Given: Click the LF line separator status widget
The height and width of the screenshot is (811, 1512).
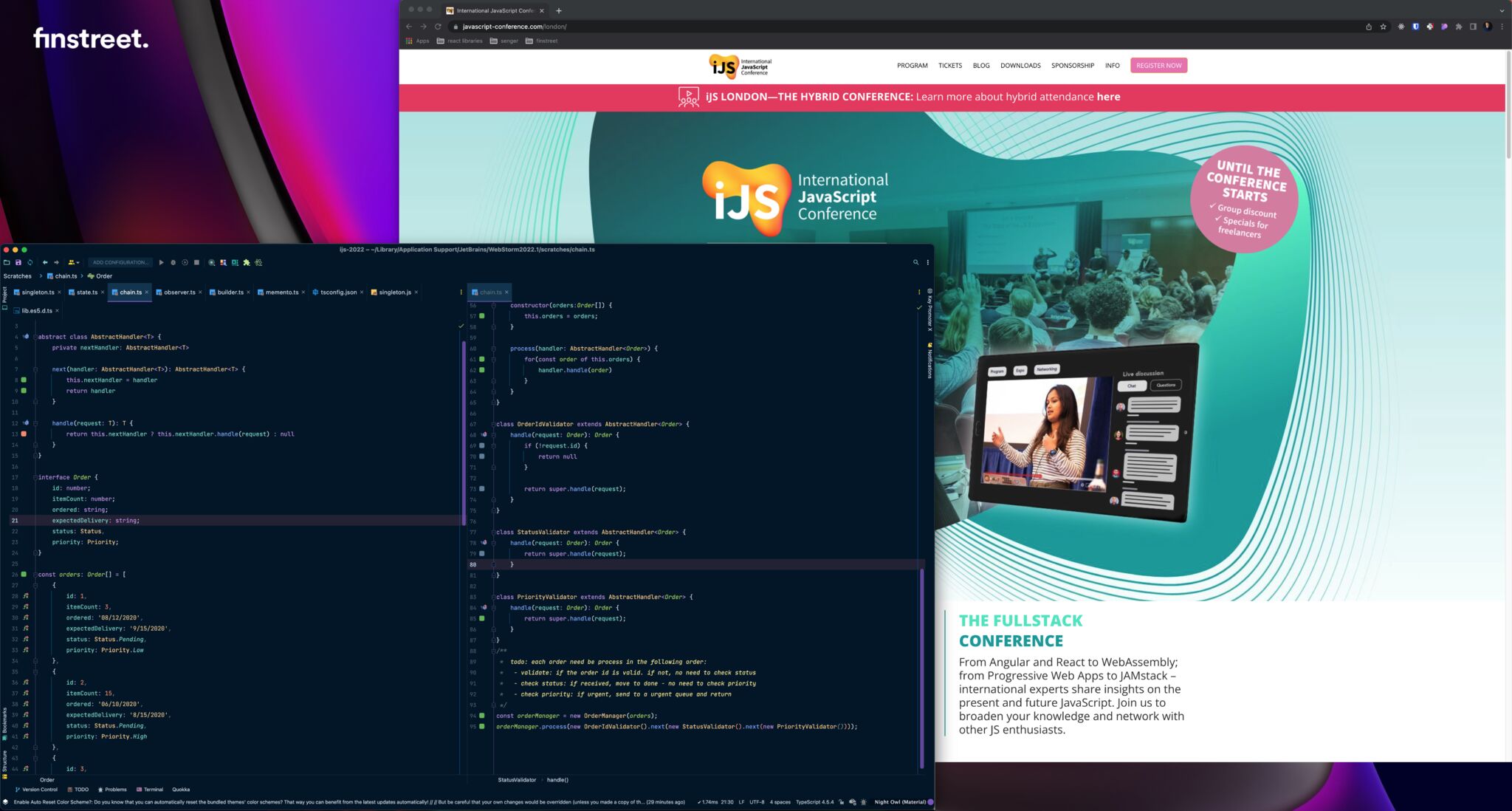Looking at the screenshot, I should tap(741, 802).
